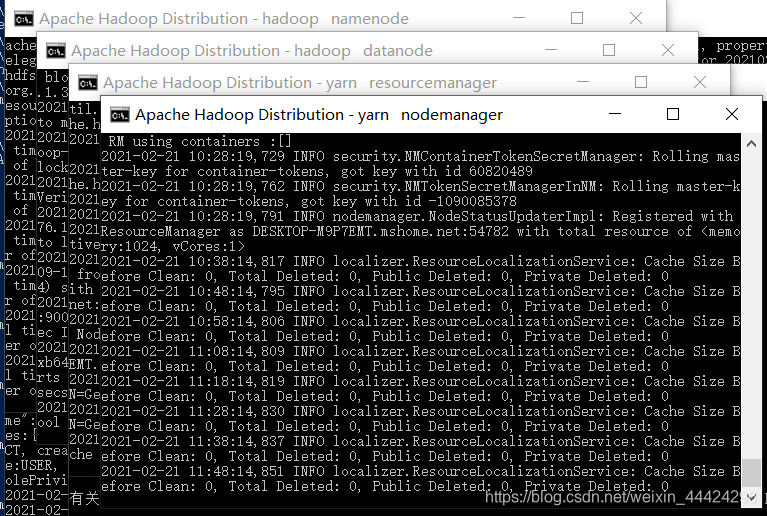This screenshot has width=767, height=516.
Task: Maximize the hadoop datanode window
Action: pos(609,50)
